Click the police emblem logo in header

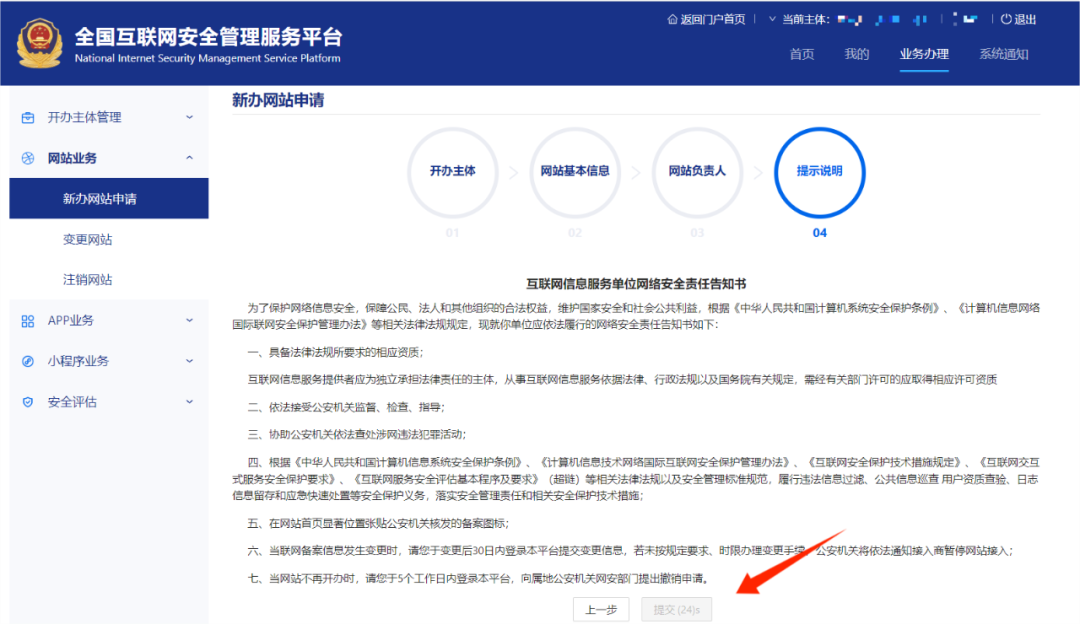click(x=40, y=43)
